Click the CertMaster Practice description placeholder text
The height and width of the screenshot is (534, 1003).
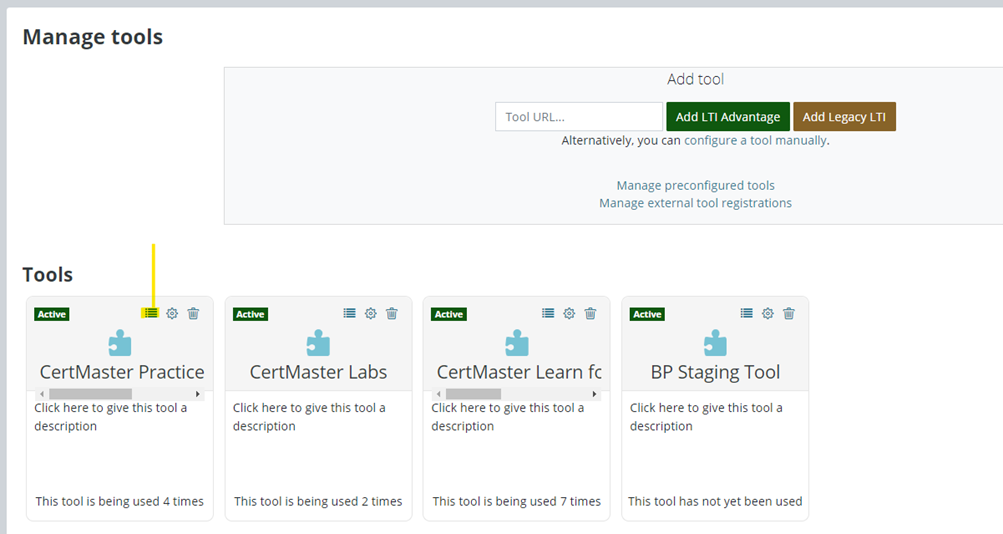pos(111,417)
